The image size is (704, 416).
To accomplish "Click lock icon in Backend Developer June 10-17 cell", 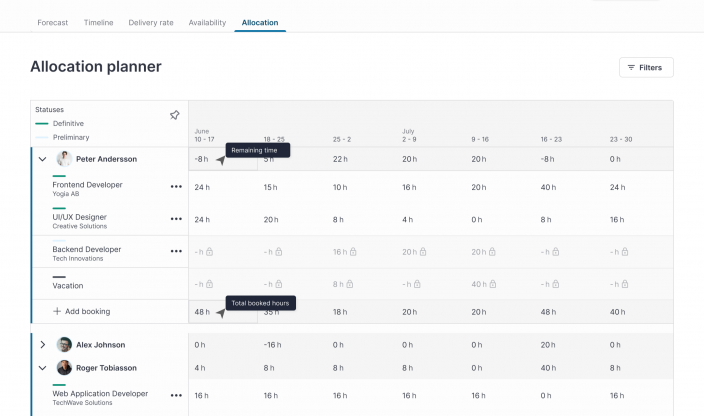I will coord(210,252).
